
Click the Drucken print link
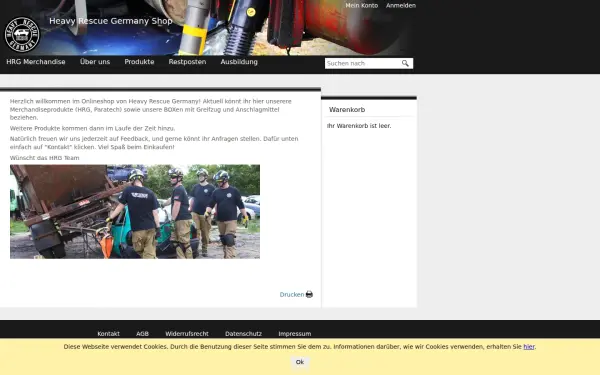pos(292,294)
